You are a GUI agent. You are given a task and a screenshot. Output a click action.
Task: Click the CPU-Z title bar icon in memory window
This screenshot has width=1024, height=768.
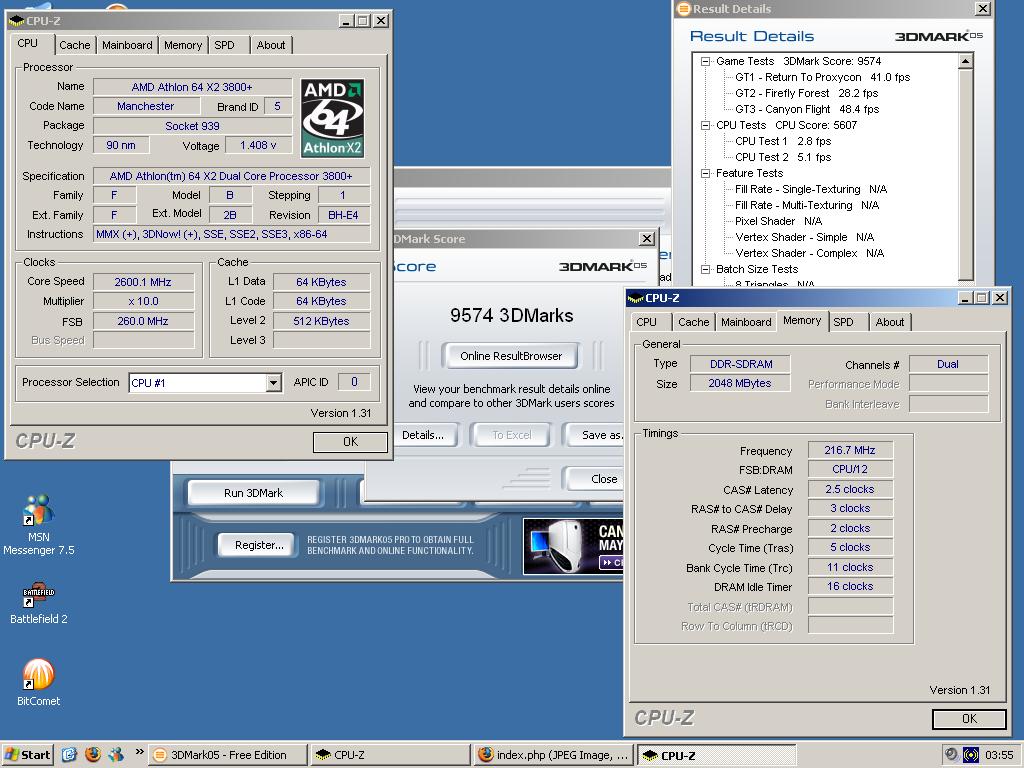635,298
